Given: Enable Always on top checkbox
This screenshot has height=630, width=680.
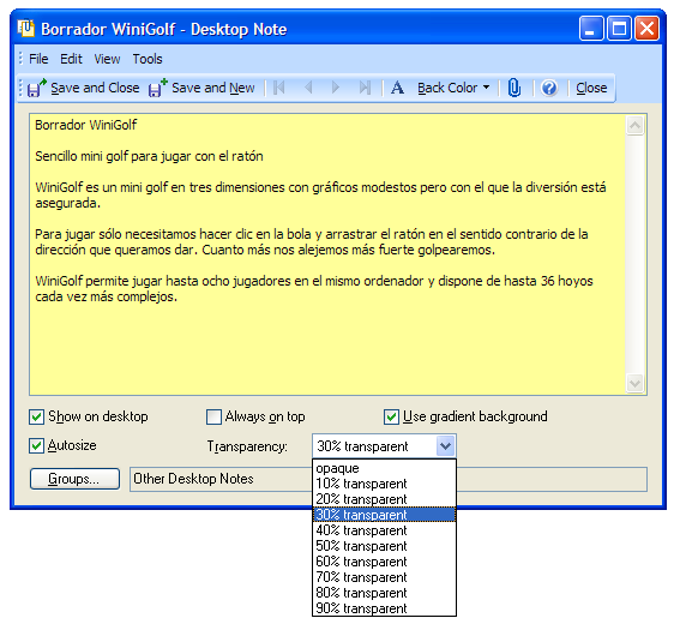Looking at the screenshot, I should pyautogui.click(x=214, y=417).
